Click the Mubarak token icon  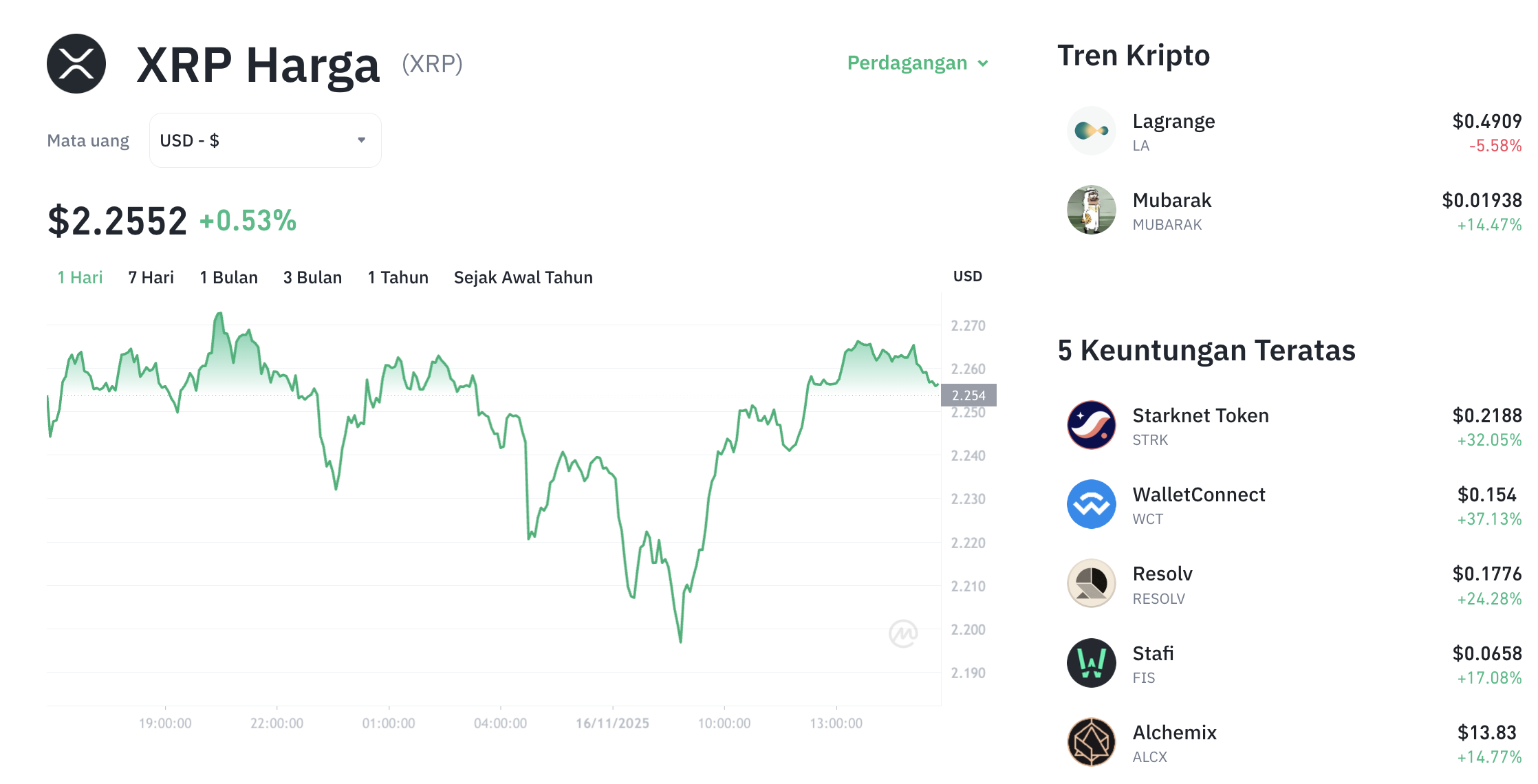click(1091, 210)
